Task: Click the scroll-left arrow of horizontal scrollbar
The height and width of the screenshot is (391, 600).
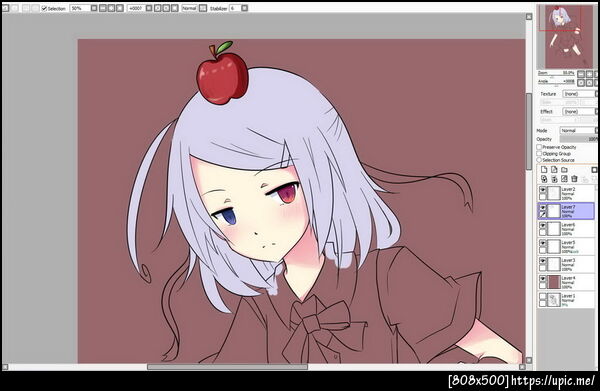Action: click(5, 367)
